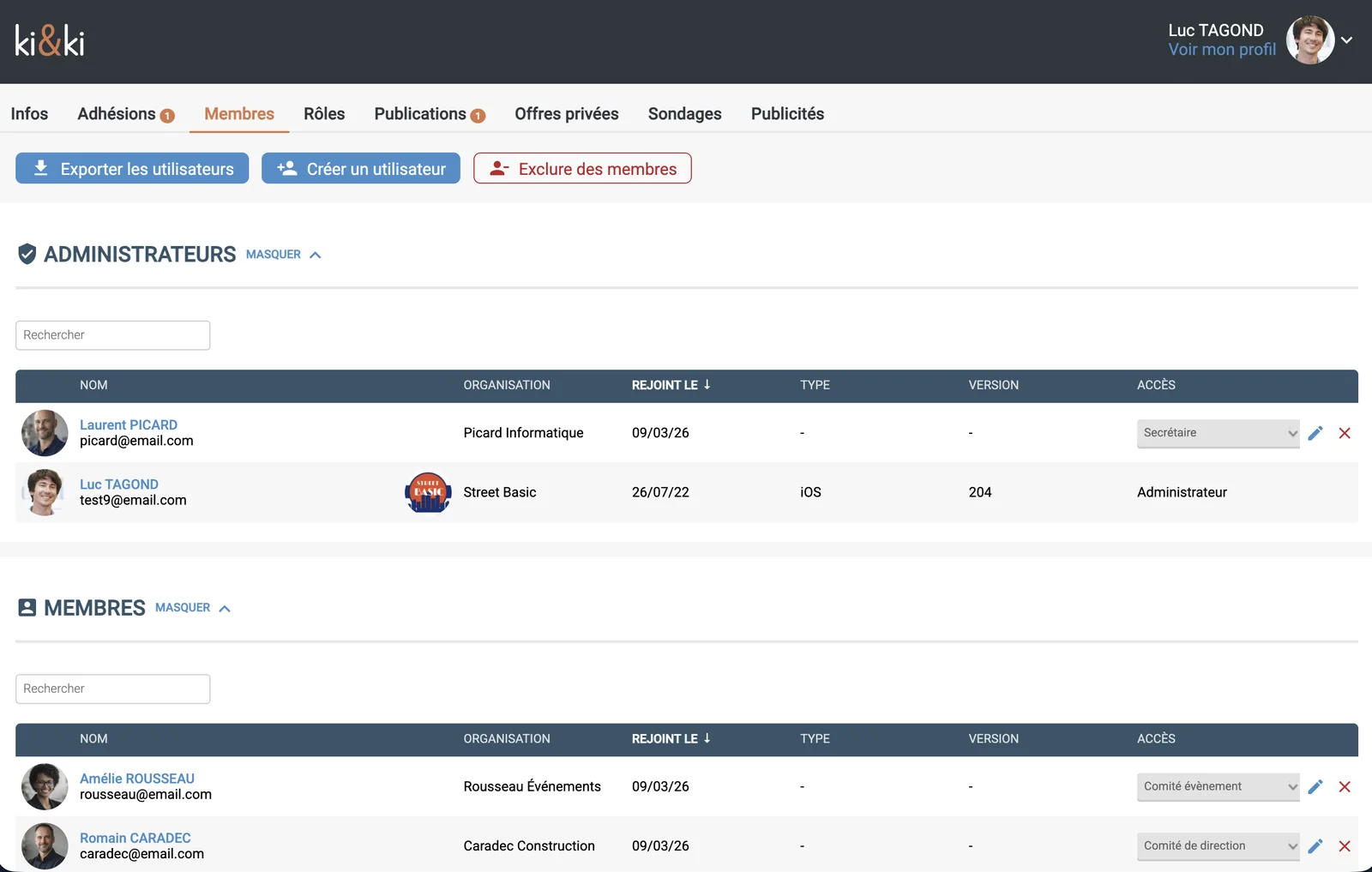Follow the Voir mon profil link
The image size is (1372, 872).
1222,50
